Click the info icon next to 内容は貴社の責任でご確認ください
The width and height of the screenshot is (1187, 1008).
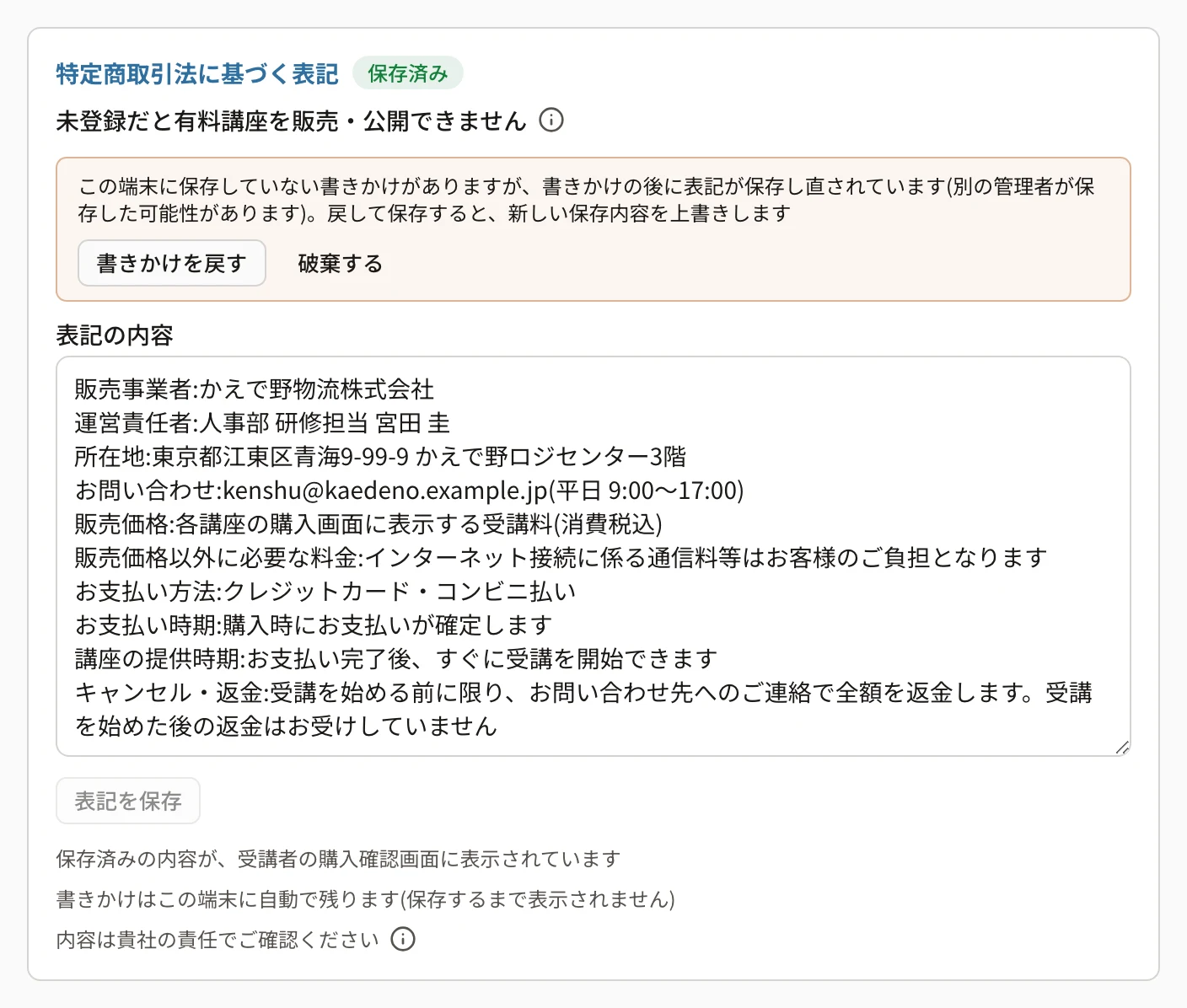pos(403,939)
